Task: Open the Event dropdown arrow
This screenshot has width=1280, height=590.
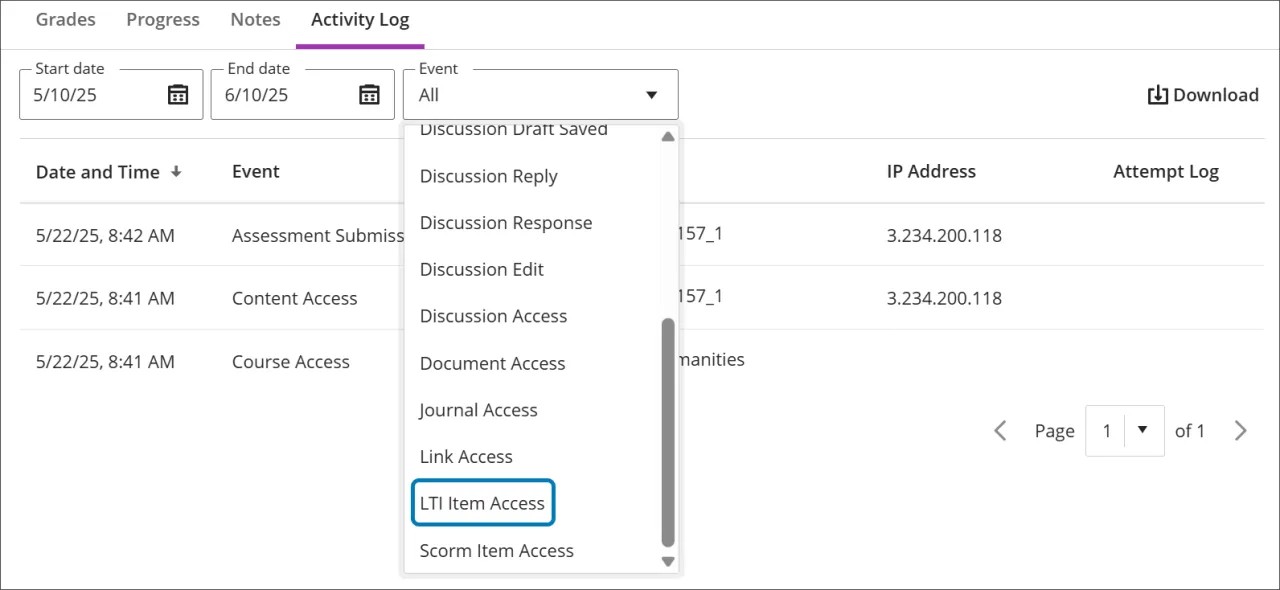Action: pyautogui.click(x=650, y=94)
